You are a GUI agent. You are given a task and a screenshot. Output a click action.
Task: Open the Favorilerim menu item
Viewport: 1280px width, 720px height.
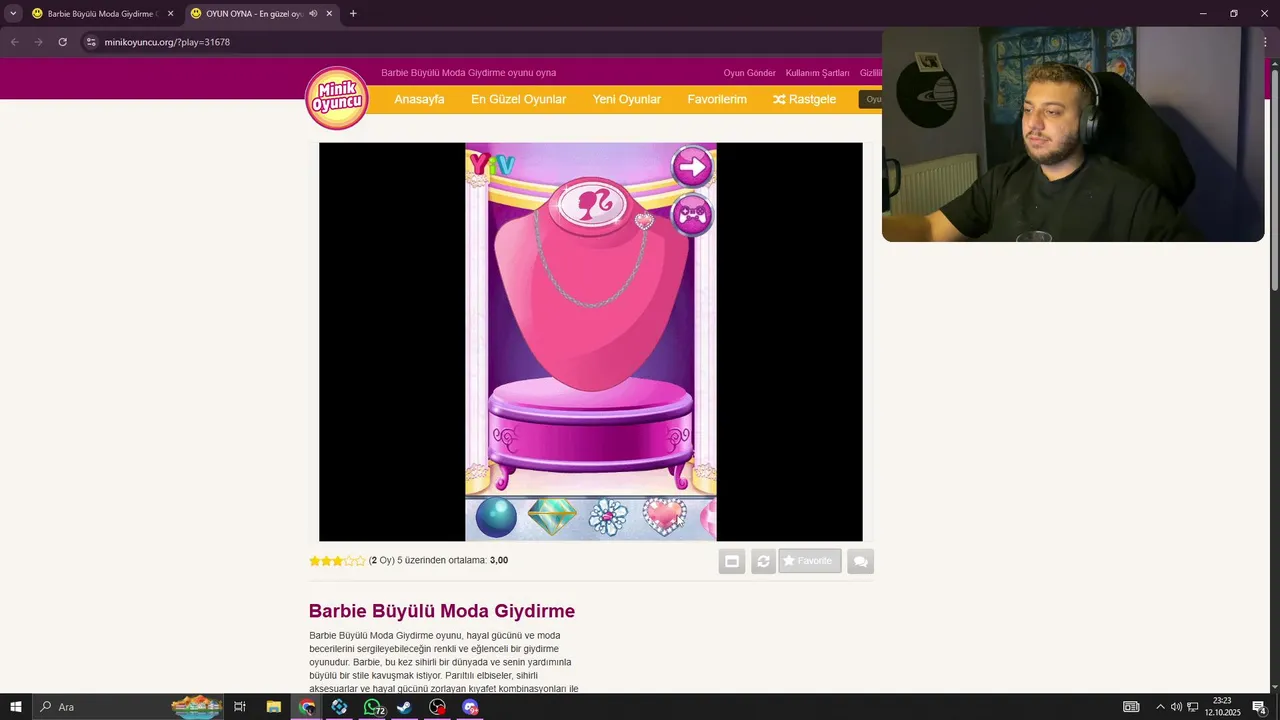click(717, 99)
